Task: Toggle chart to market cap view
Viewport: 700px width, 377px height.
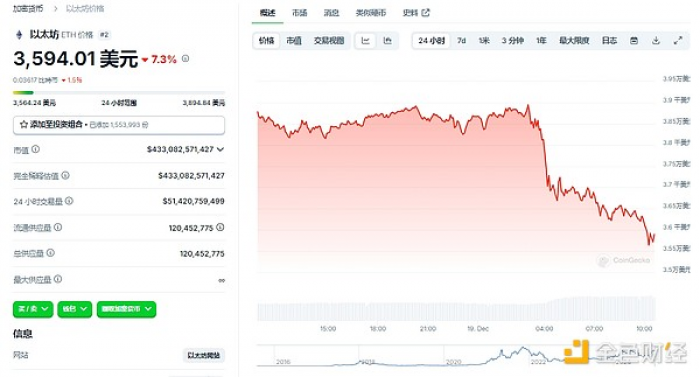Action: click(294, 41)
